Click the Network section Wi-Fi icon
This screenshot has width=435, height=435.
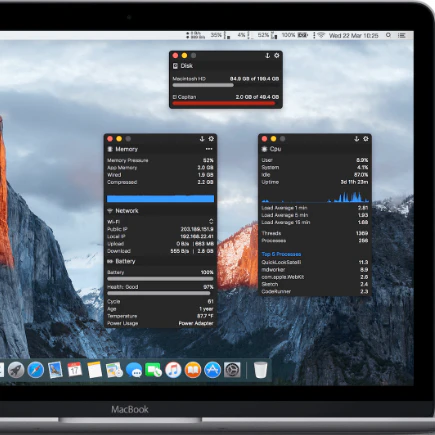coord(110,211)
